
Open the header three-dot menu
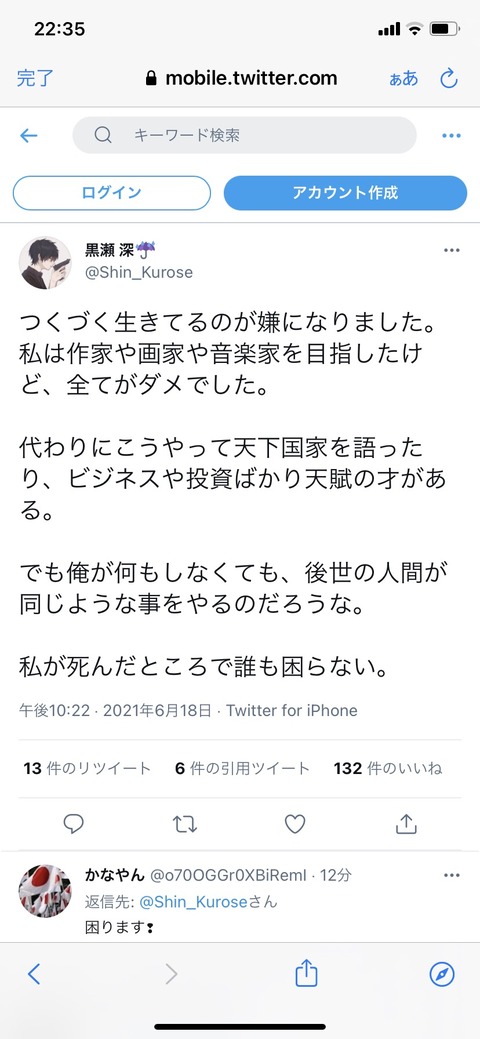coord(451,136)
